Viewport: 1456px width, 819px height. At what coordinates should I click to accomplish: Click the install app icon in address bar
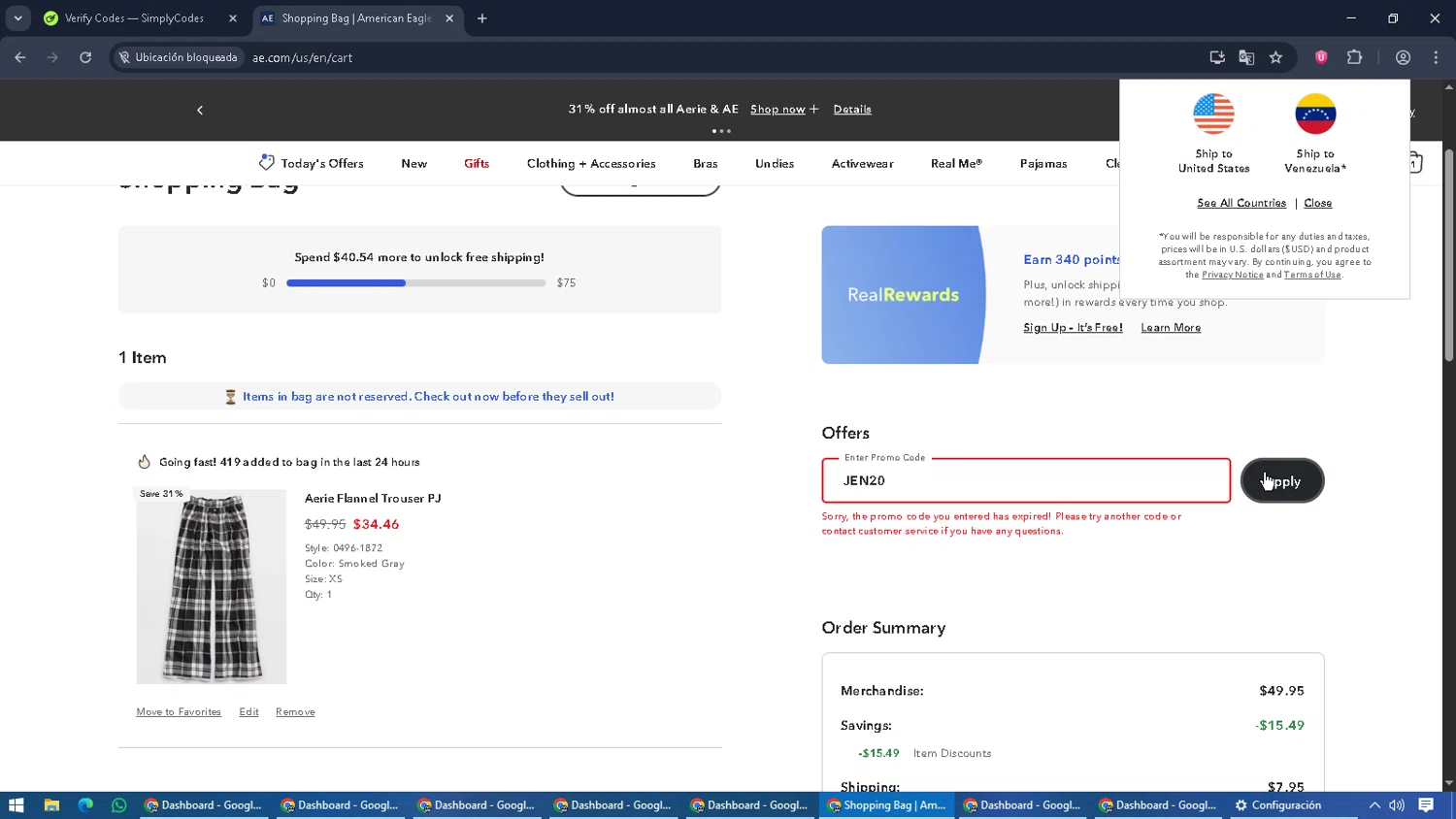(1217, 57)
